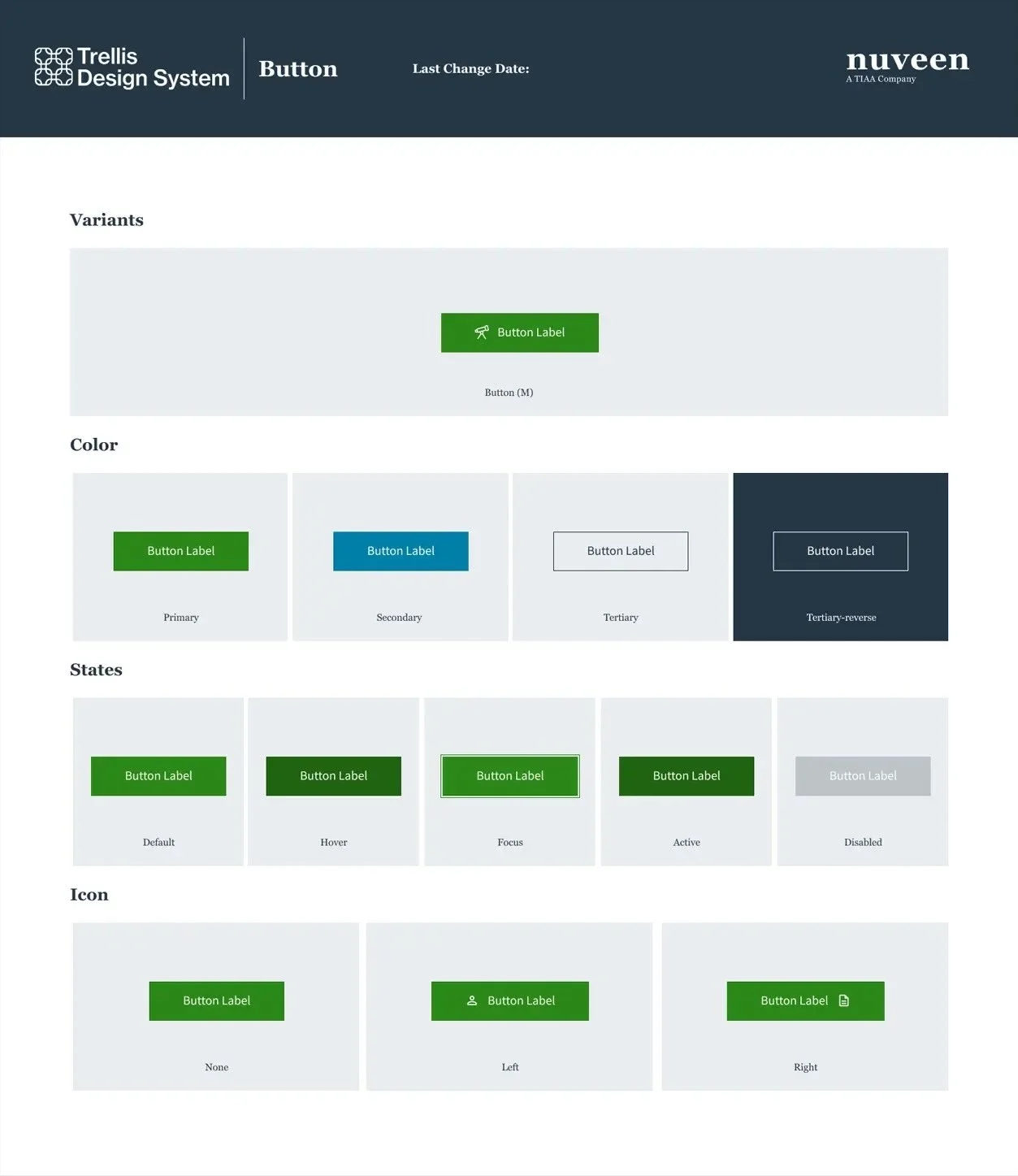Viewport: 1018px width, 1176px height.
Task: Click the 'Tertiary-reverse' caption
Action: (x=841, y=618)
